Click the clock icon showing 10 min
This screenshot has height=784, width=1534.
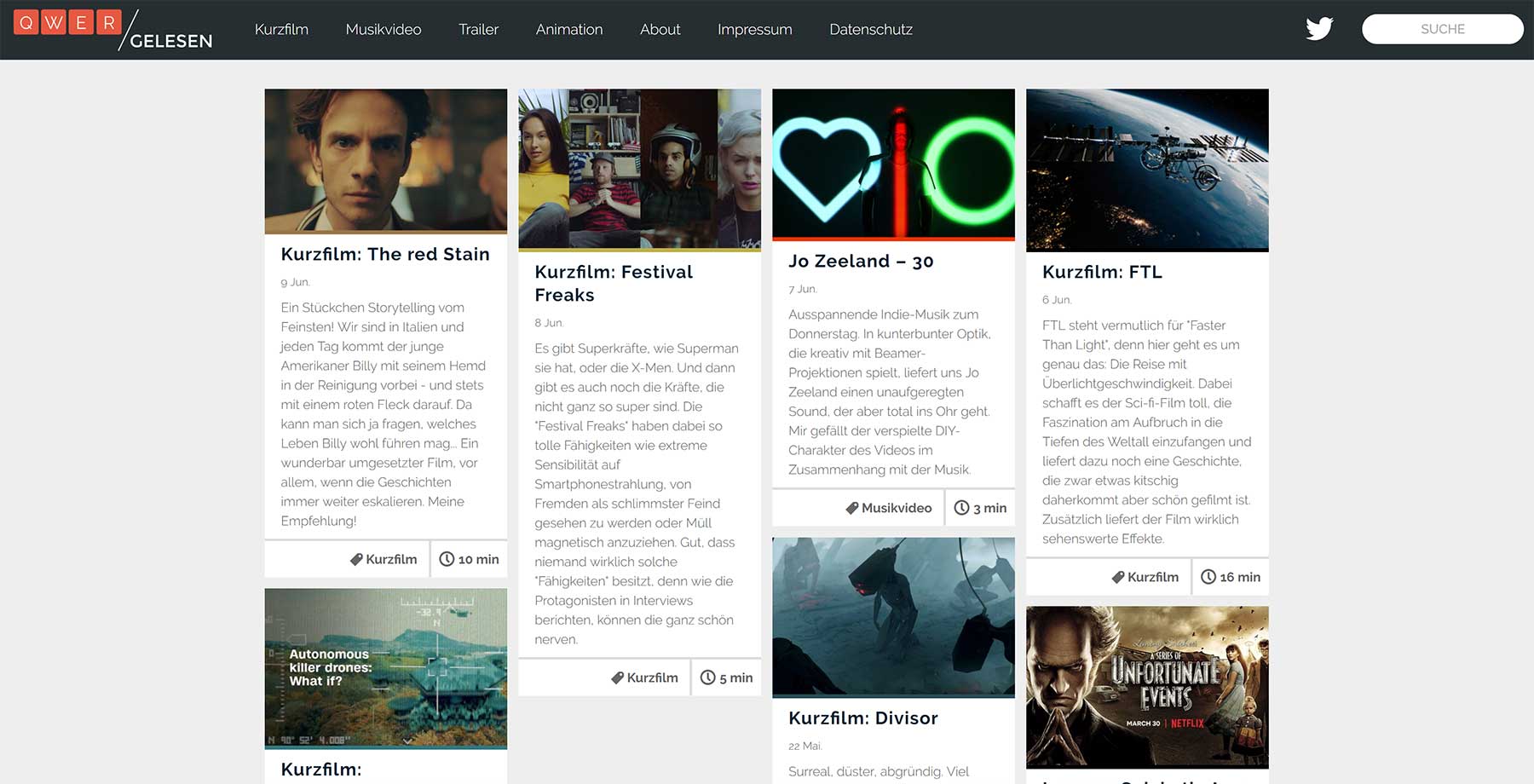pyautogui.click(x=447, y=559)
